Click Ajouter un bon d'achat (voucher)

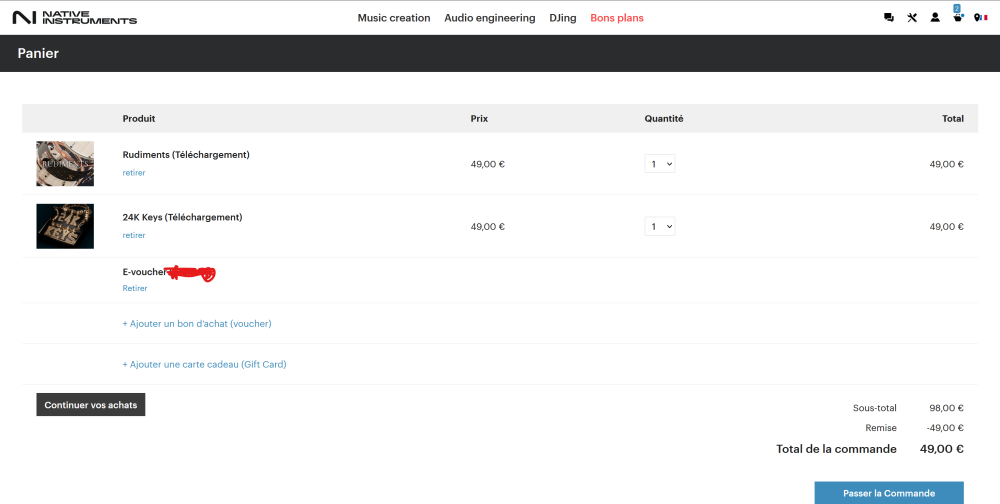(x=197, y=323)
